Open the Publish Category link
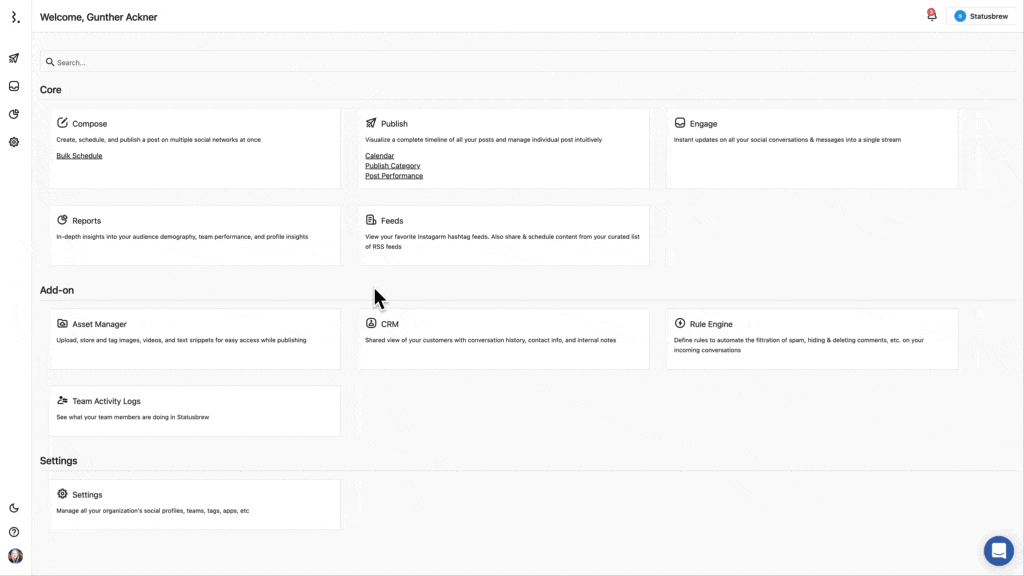Viewport: 1024px width, 576px height. click(393, 165)
